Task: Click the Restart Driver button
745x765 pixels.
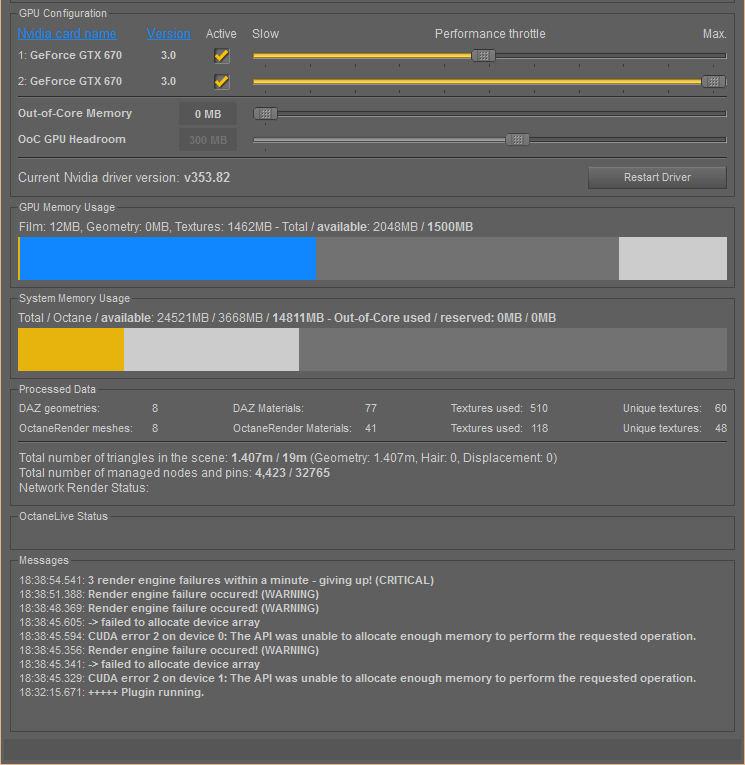Action: 657,178
